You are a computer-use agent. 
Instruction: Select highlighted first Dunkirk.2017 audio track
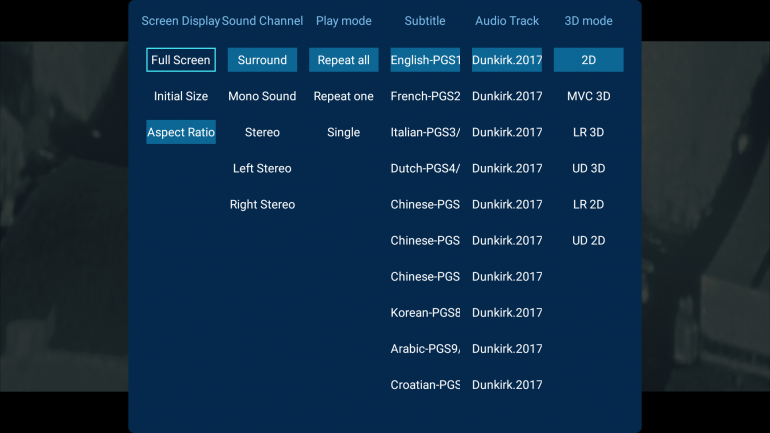(x=507, y=60)
